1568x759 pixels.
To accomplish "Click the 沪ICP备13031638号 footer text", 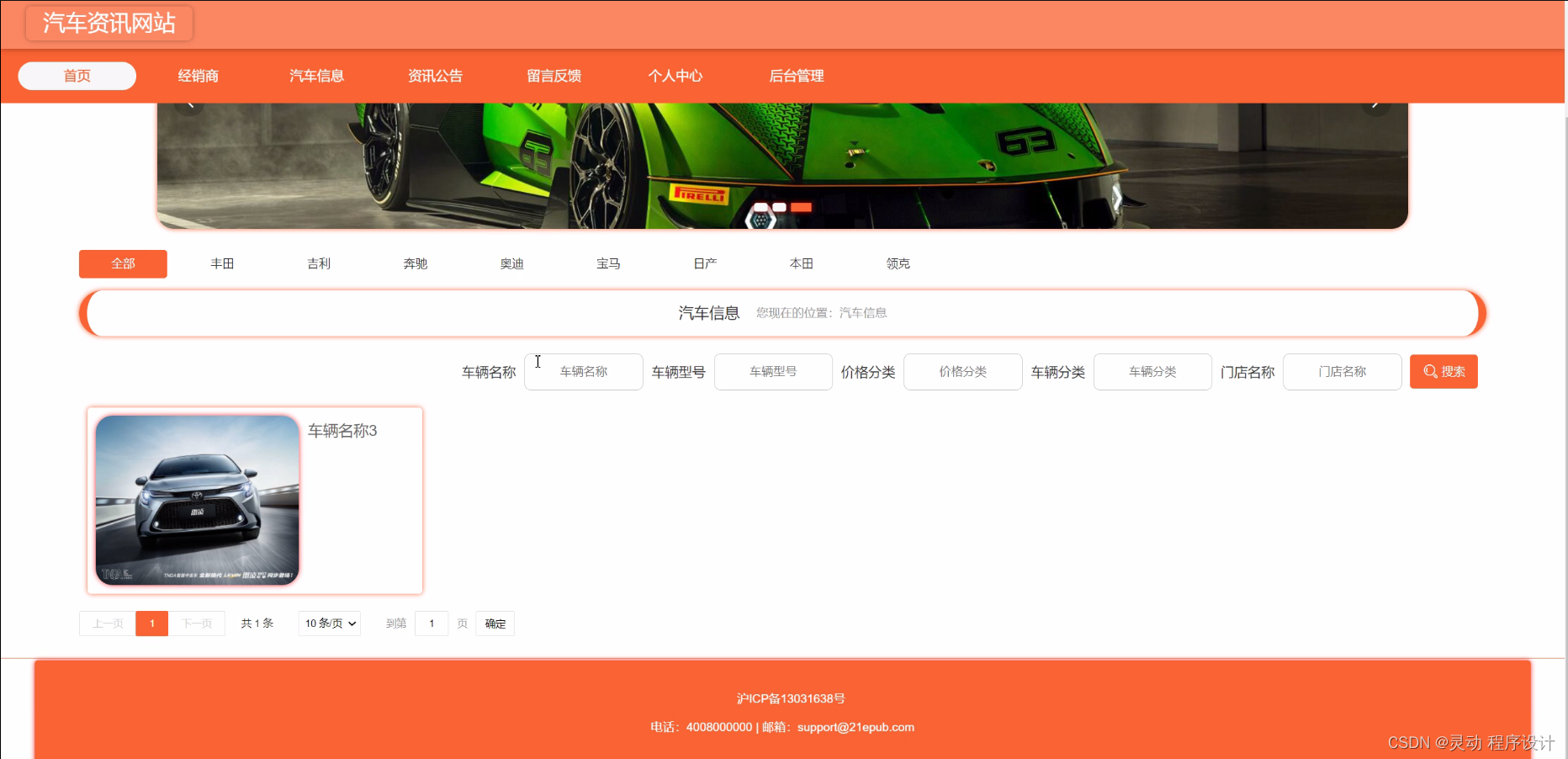I will click(791, 698).
